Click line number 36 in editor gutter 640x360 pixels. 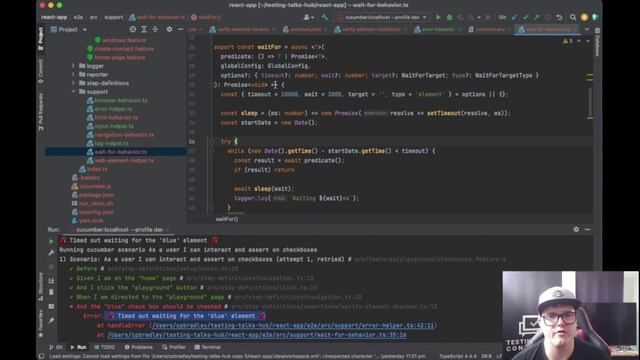[x=191, y=141]
